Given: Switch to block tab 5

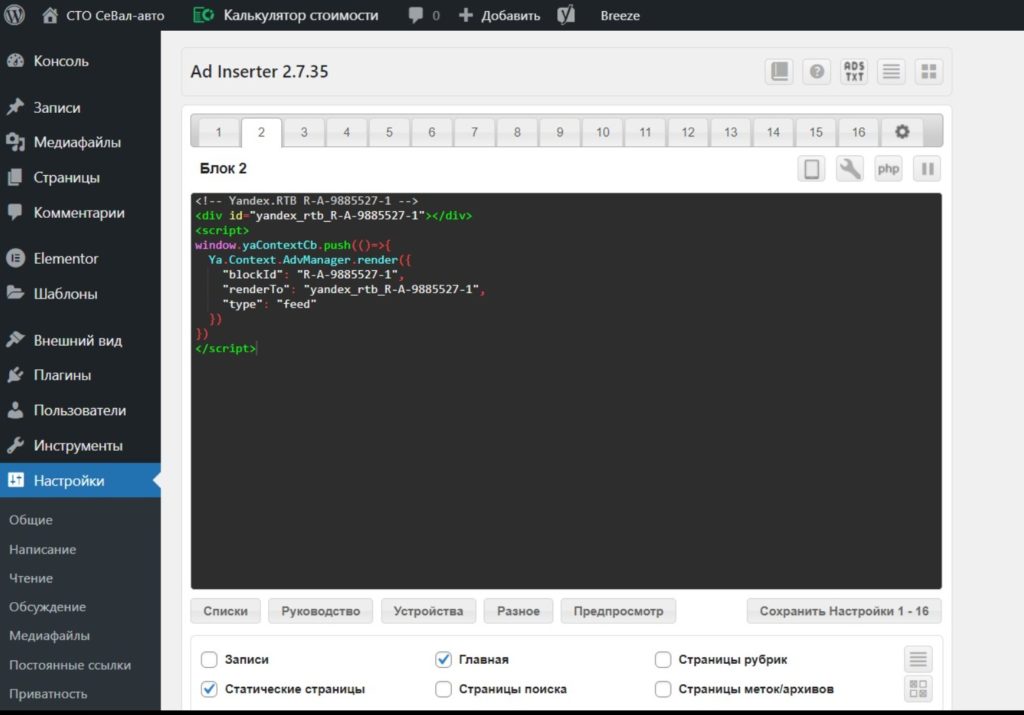Looking at the screenshot, I should [x=389, y=133].
